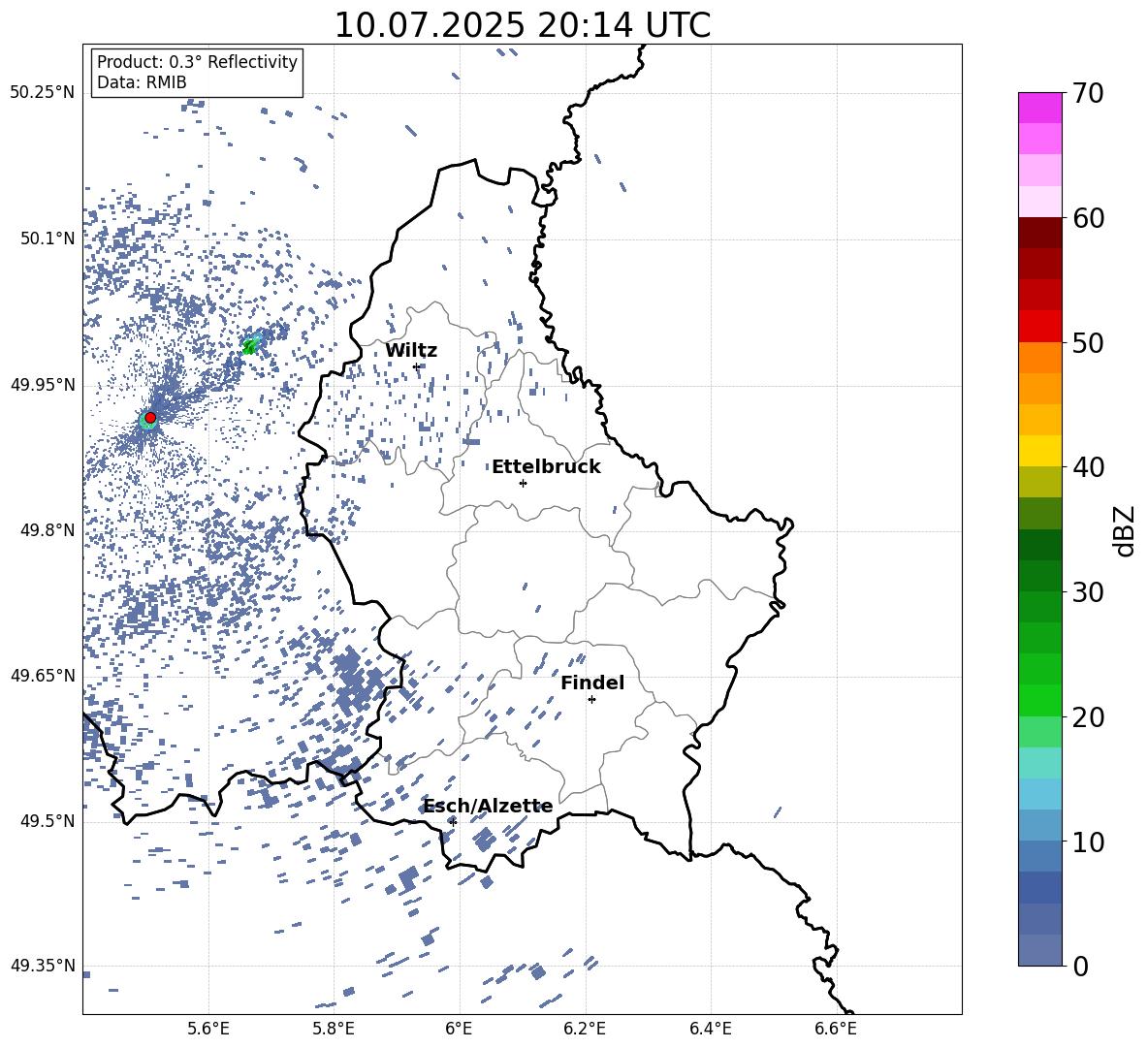
Task: Click the Esch/Alzette station cross marker
Action: [453, 822]
